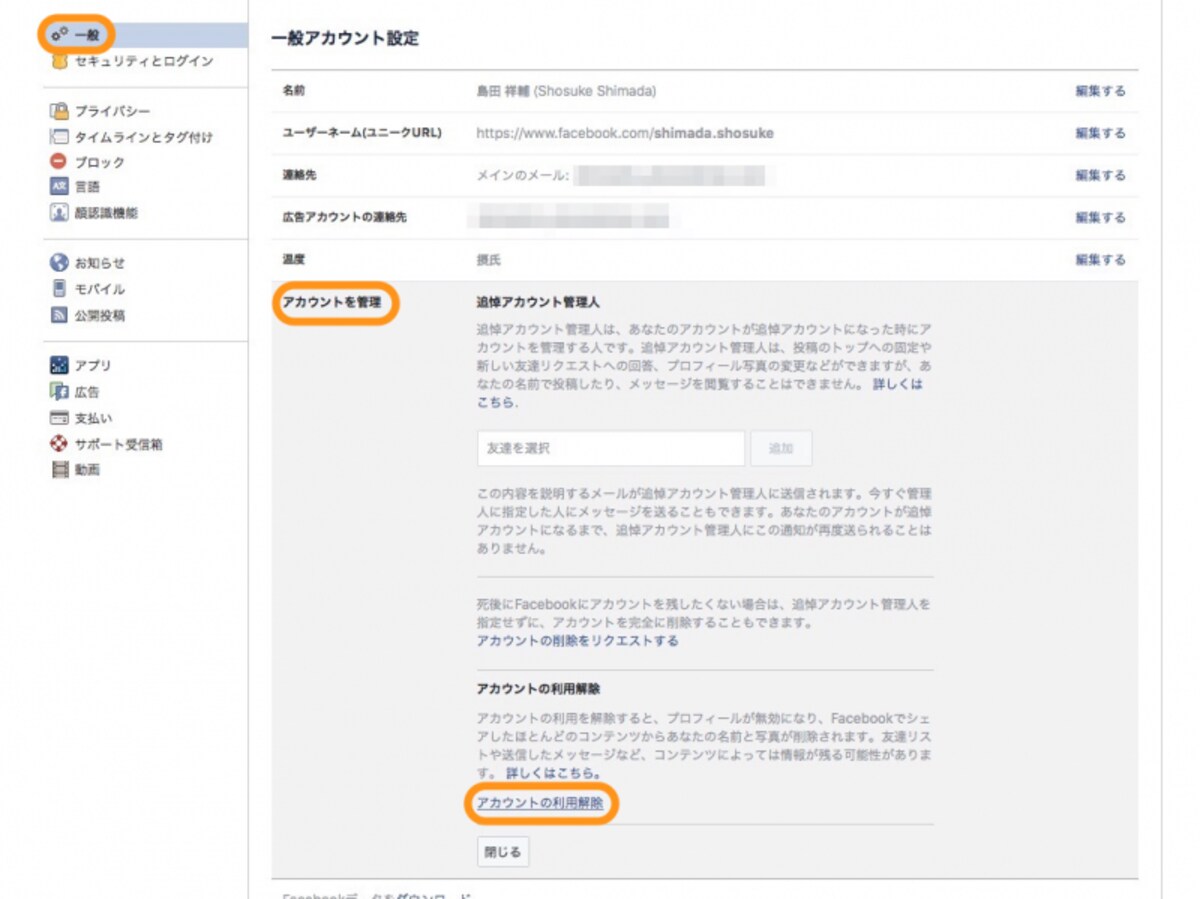Click the phone icon beside モバイル
The width and height of the screenshot is (1200, 899).
click(59, 289)
